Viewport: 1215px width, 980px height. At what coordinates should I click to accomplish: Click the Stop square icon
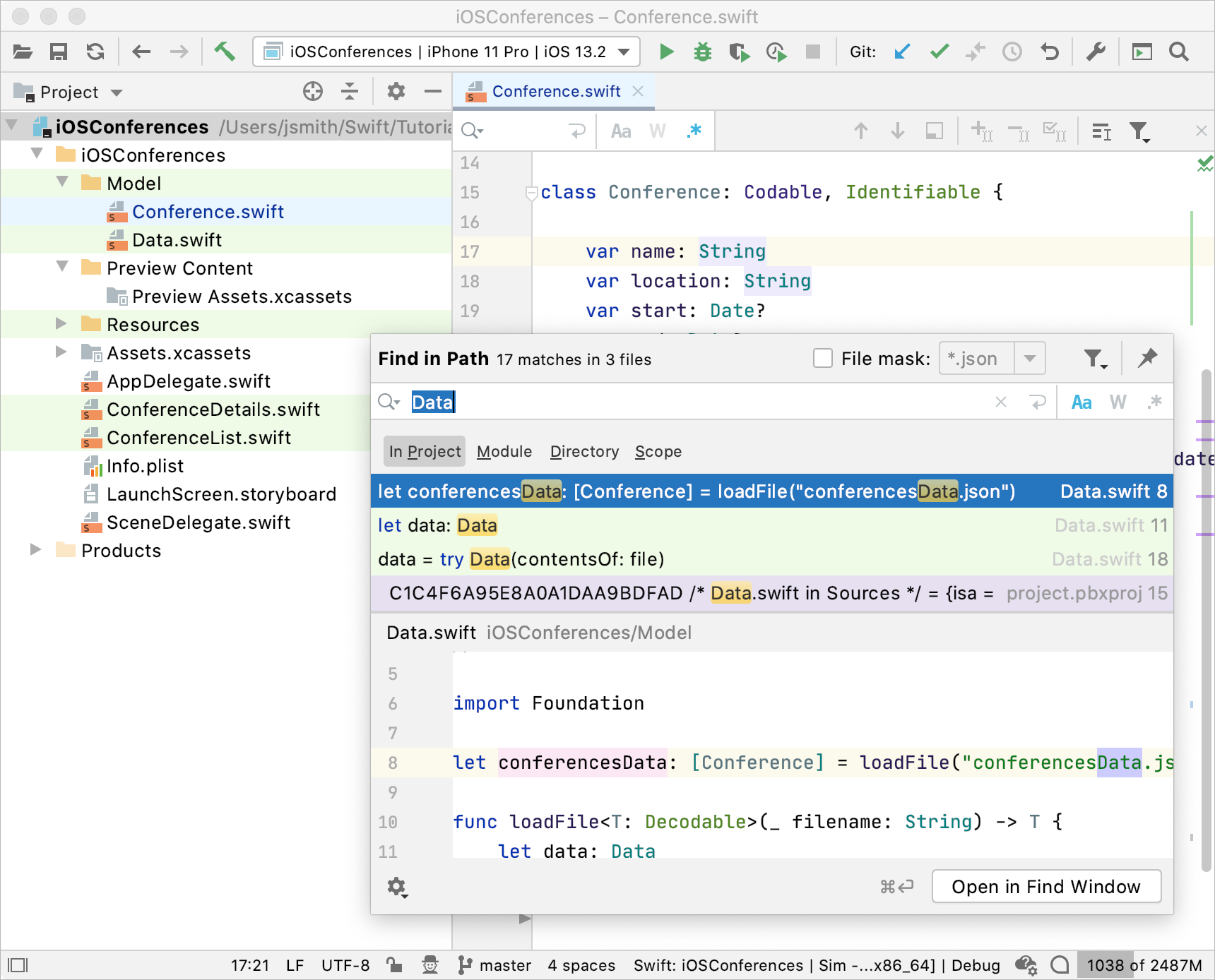tap(813, 52)
